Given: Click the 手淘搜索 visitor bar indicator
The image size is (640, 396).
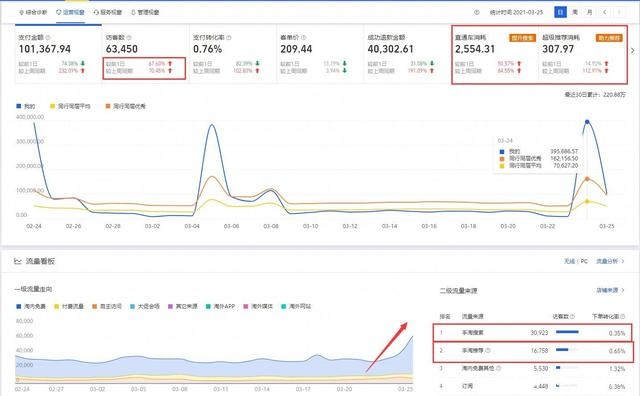Looking at the screenshot, I should pos(567,332).
